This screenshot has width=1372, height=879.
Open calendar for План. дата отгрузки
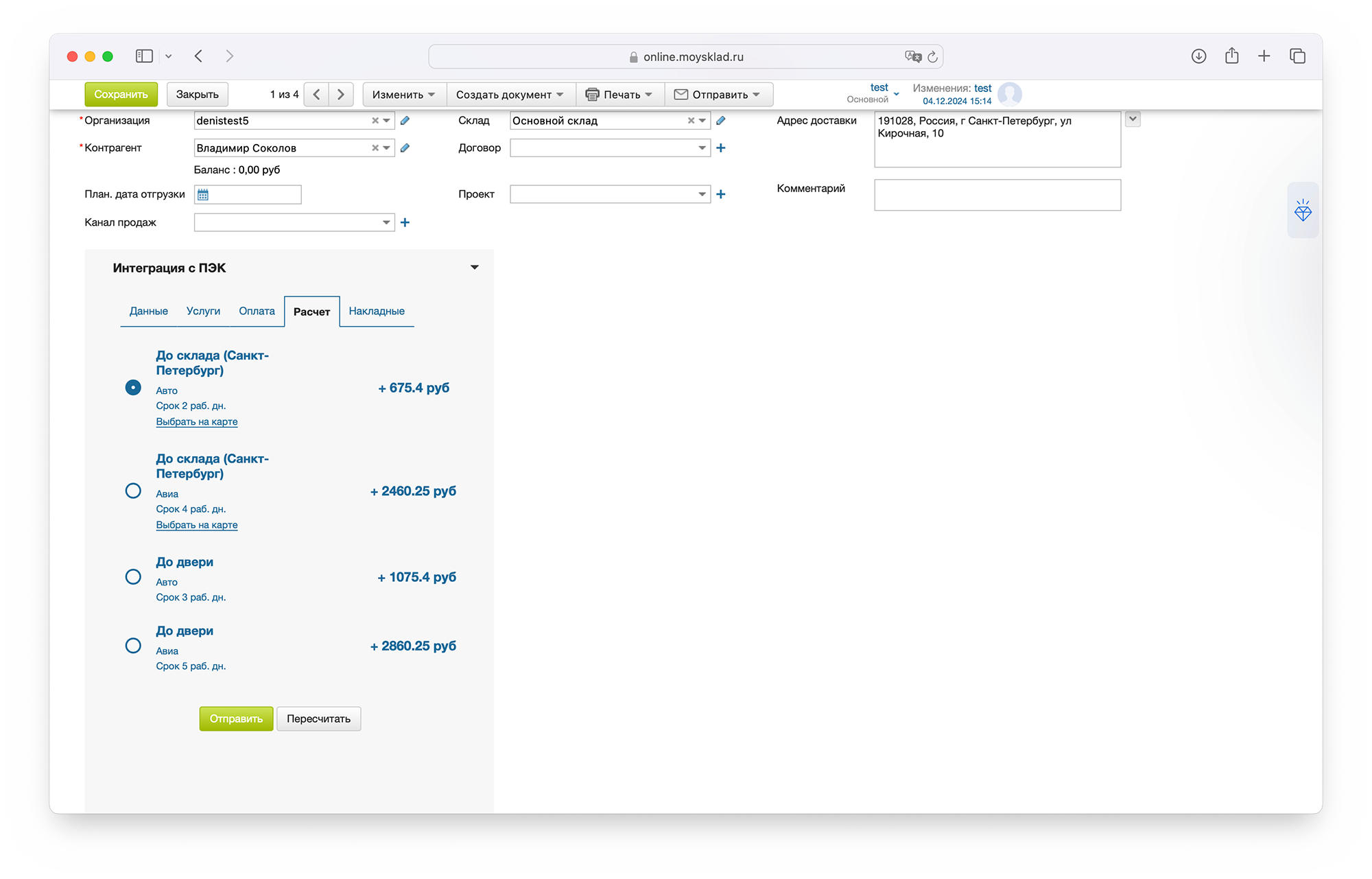(x=203, y=195)
